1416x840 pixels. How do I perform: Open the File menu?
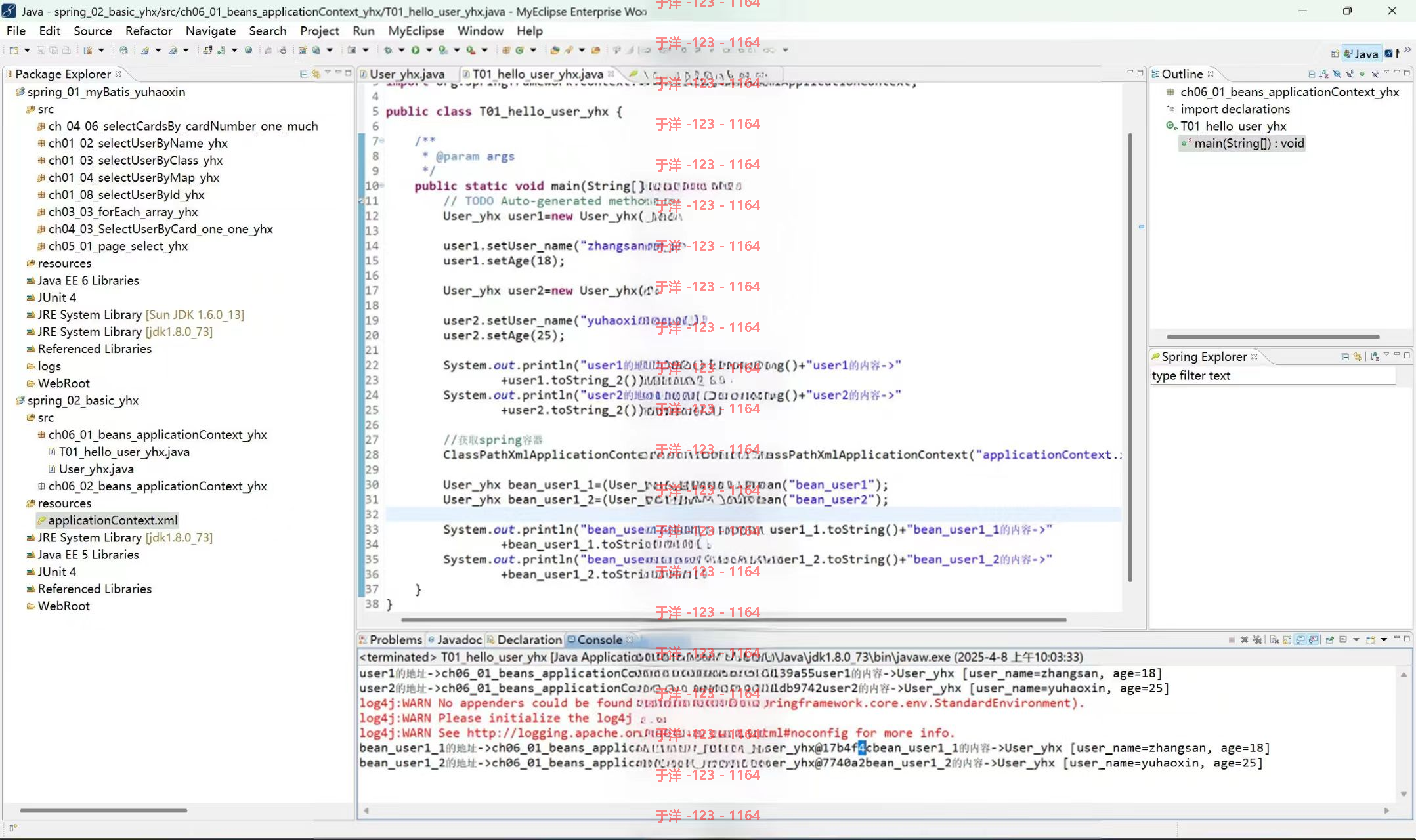pyautogui.click(x=16, y=31)
